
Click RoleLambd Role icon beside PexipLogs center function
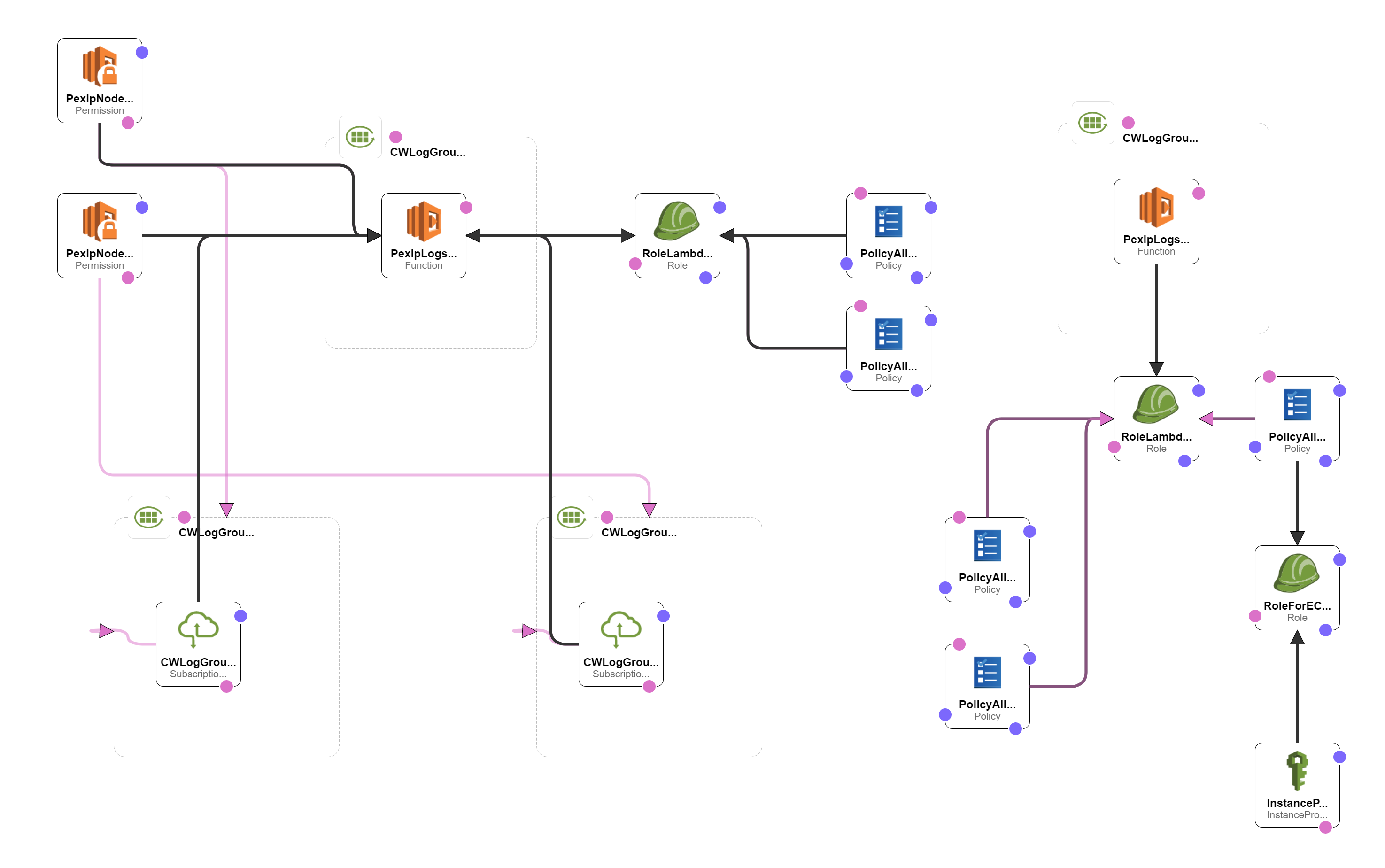click(677, 221)
